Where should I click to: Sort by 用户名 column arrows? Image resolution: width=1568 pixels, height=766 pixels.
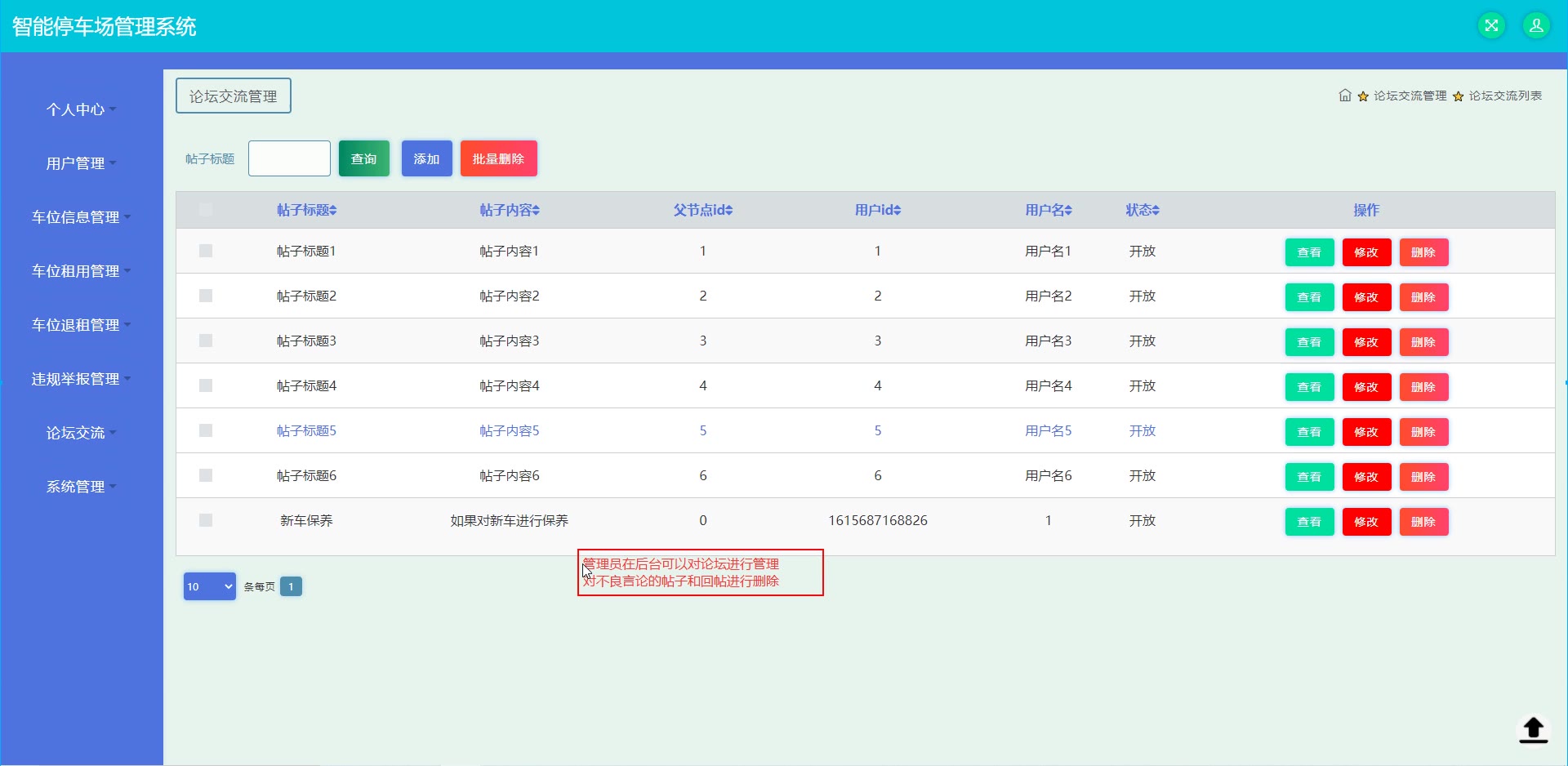[1068, 211]
